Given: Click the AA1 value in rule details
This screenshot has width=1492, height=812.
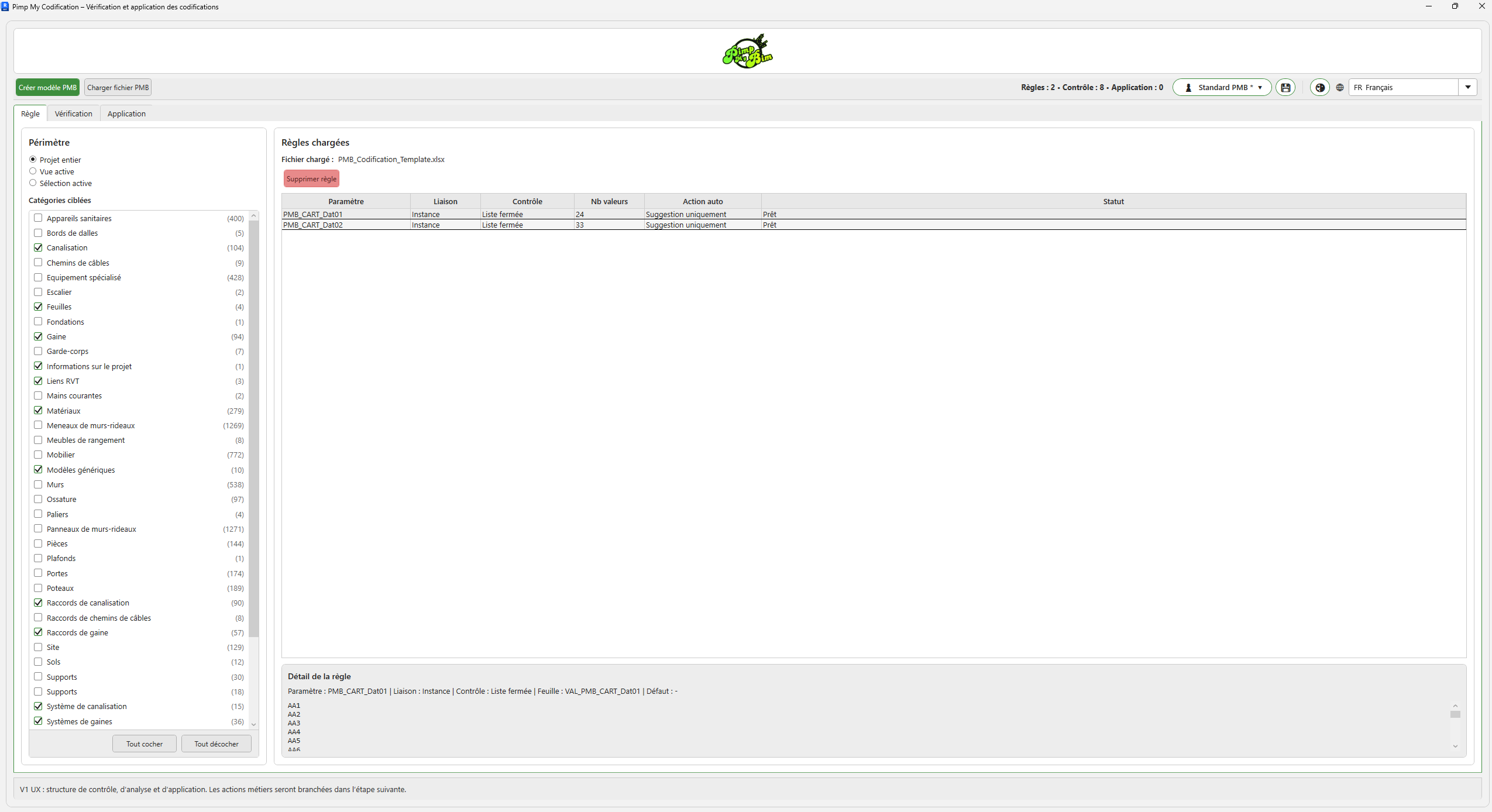Looking at the screenshot, I should [x=294, y=706].
